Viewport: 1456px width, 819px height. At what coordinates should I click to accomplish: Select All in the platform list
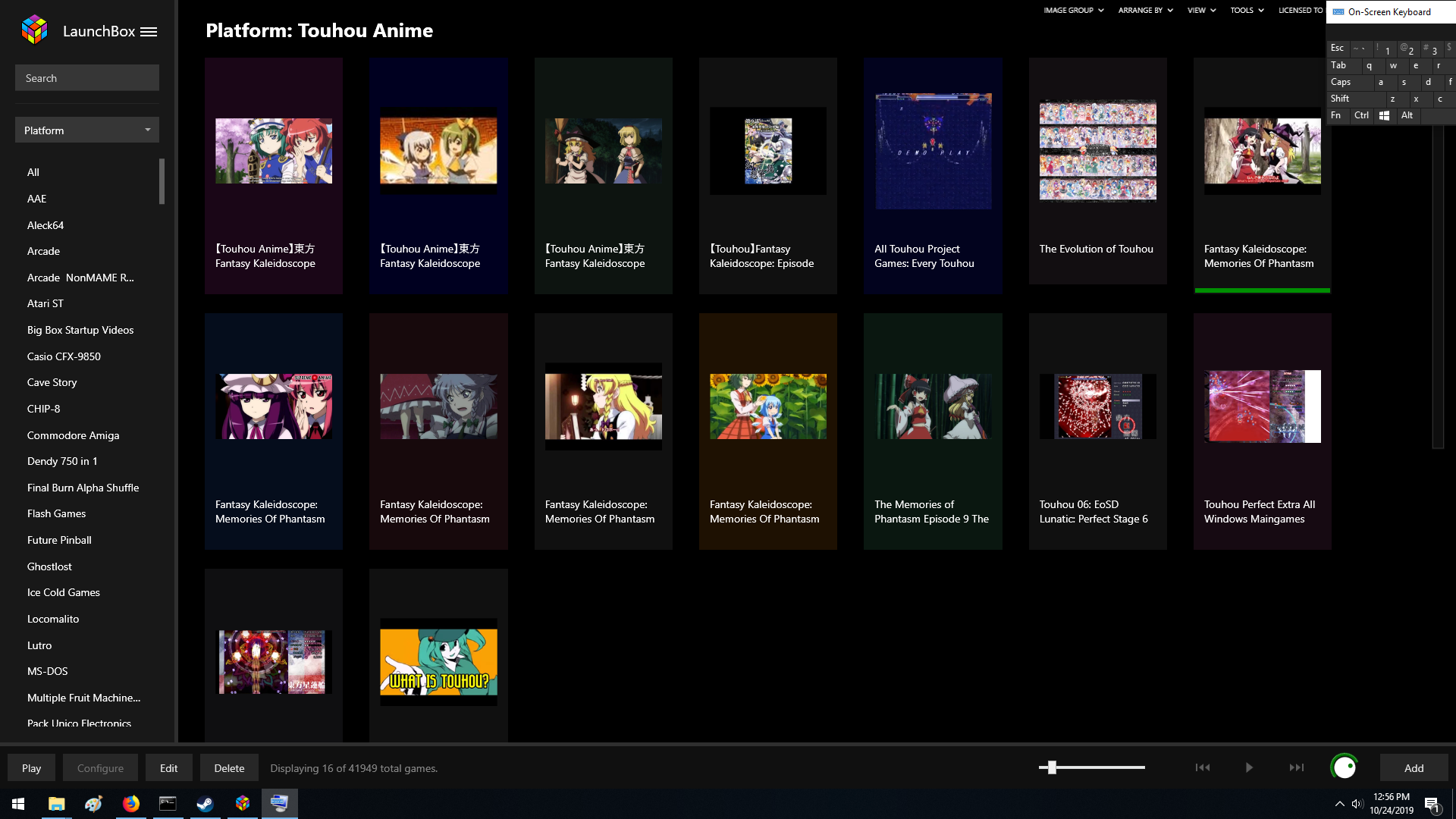(x=33, y=173)
